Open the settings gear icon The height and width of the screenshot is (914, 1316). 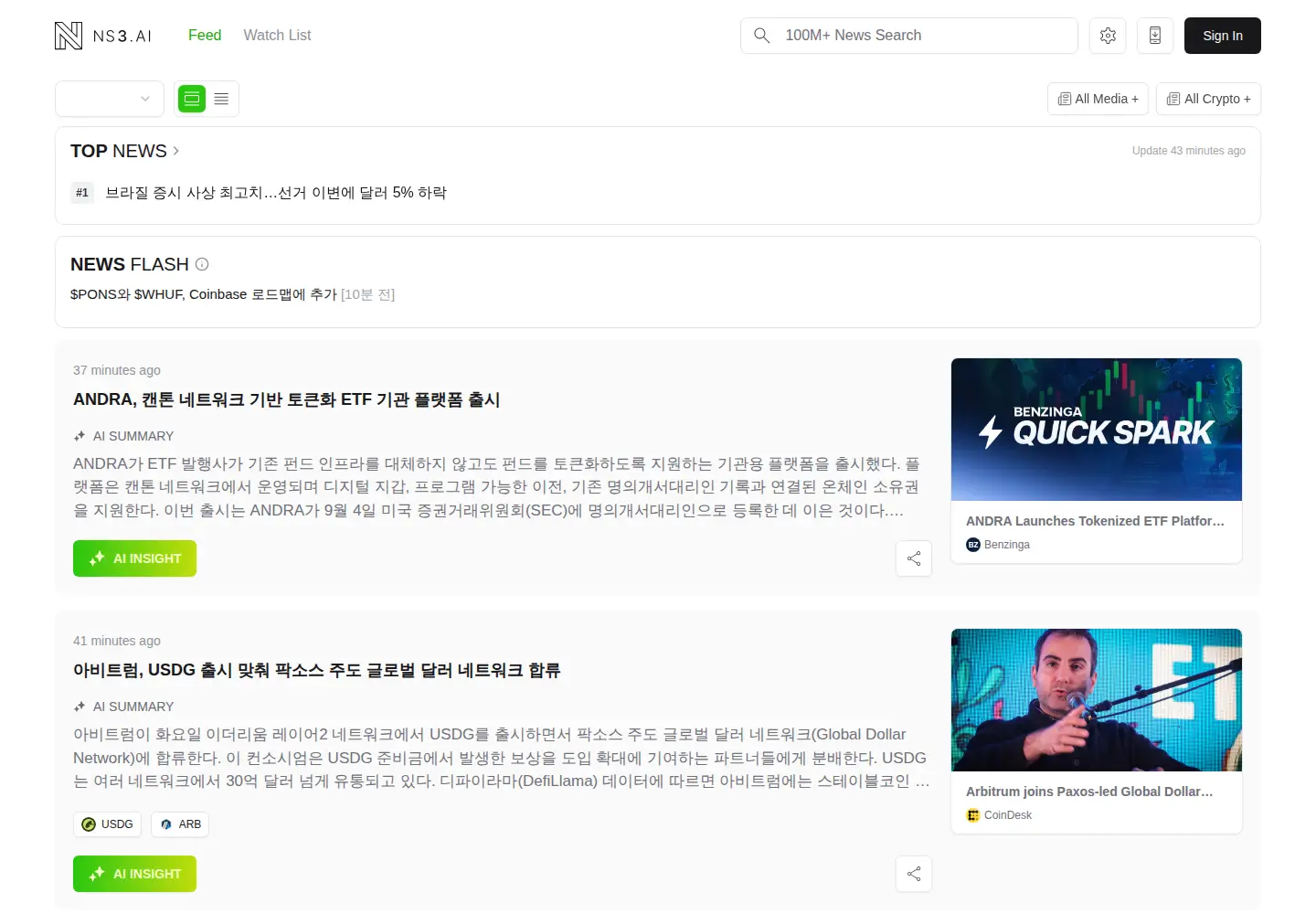1108,36
